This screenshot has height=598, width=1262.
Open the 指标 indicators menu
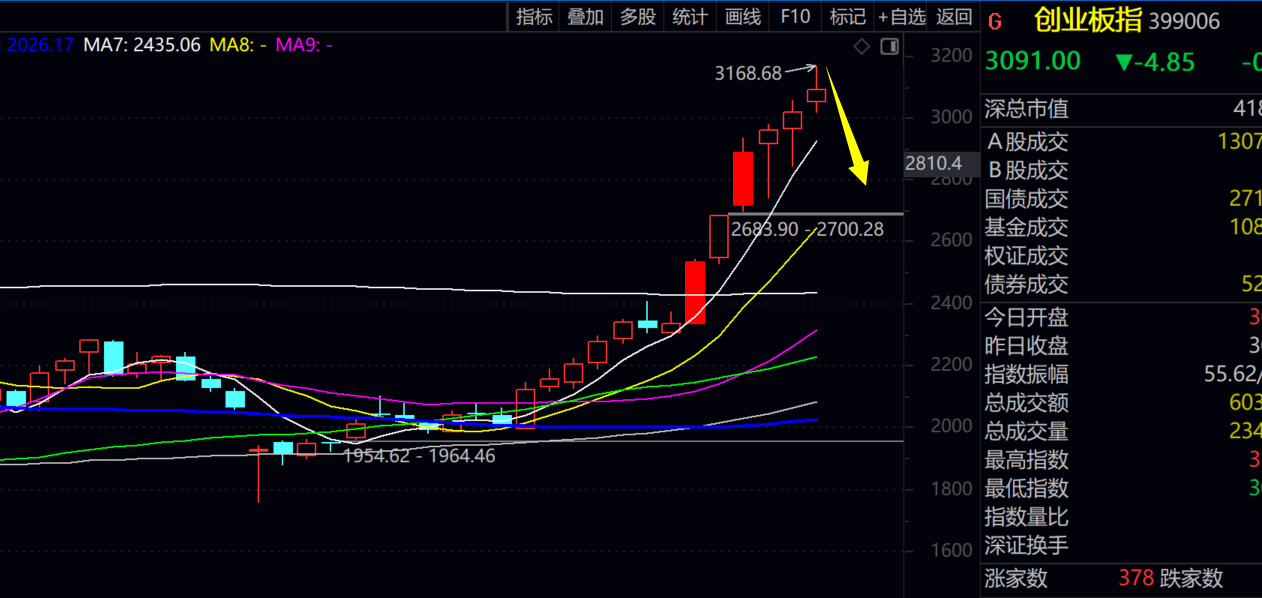[x=534, y=16]
